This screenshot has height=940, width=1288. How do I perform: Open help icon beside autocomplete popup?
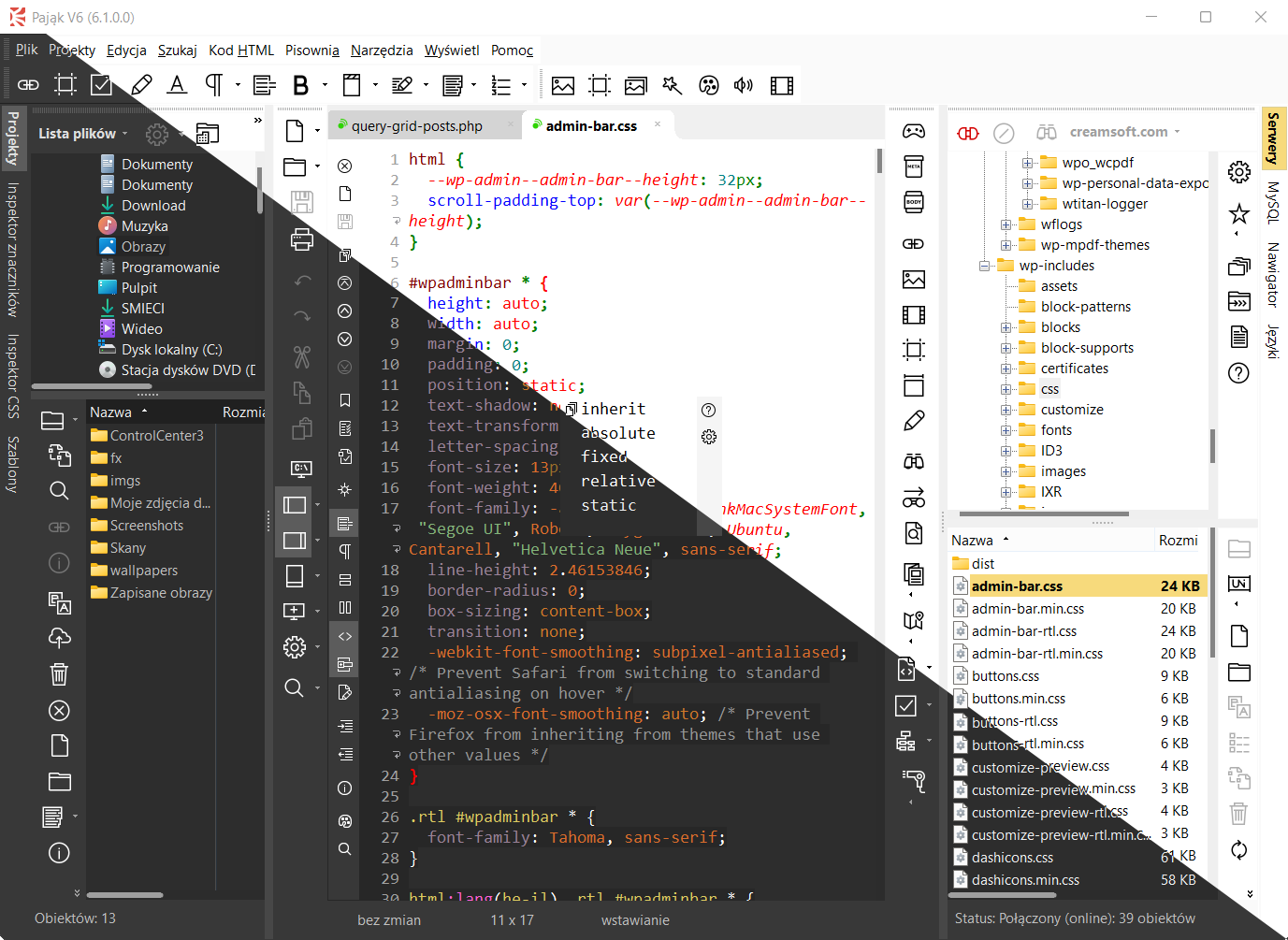[709, 410]
